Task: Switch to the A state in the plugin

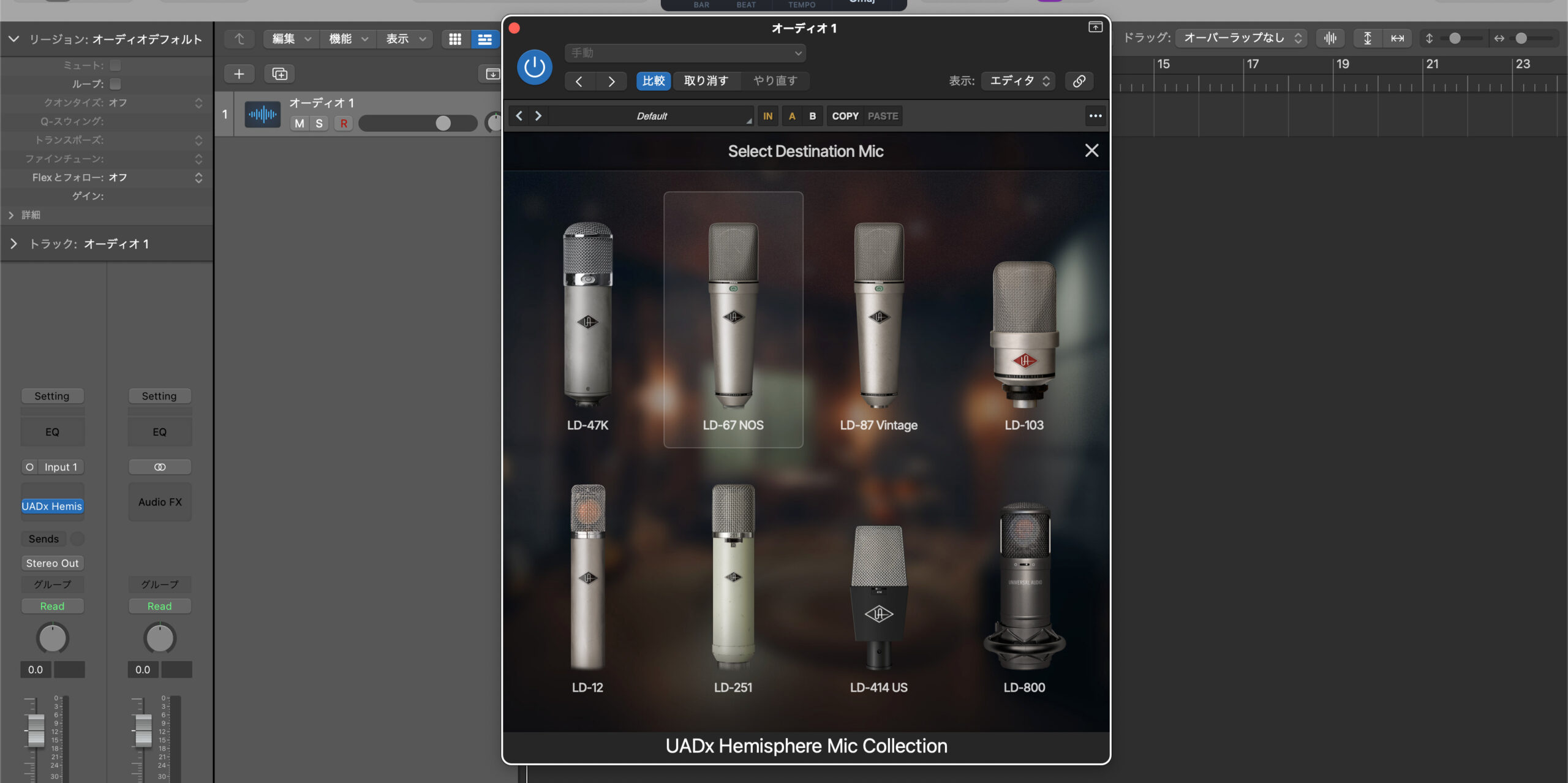Action: tap(792, 116)
